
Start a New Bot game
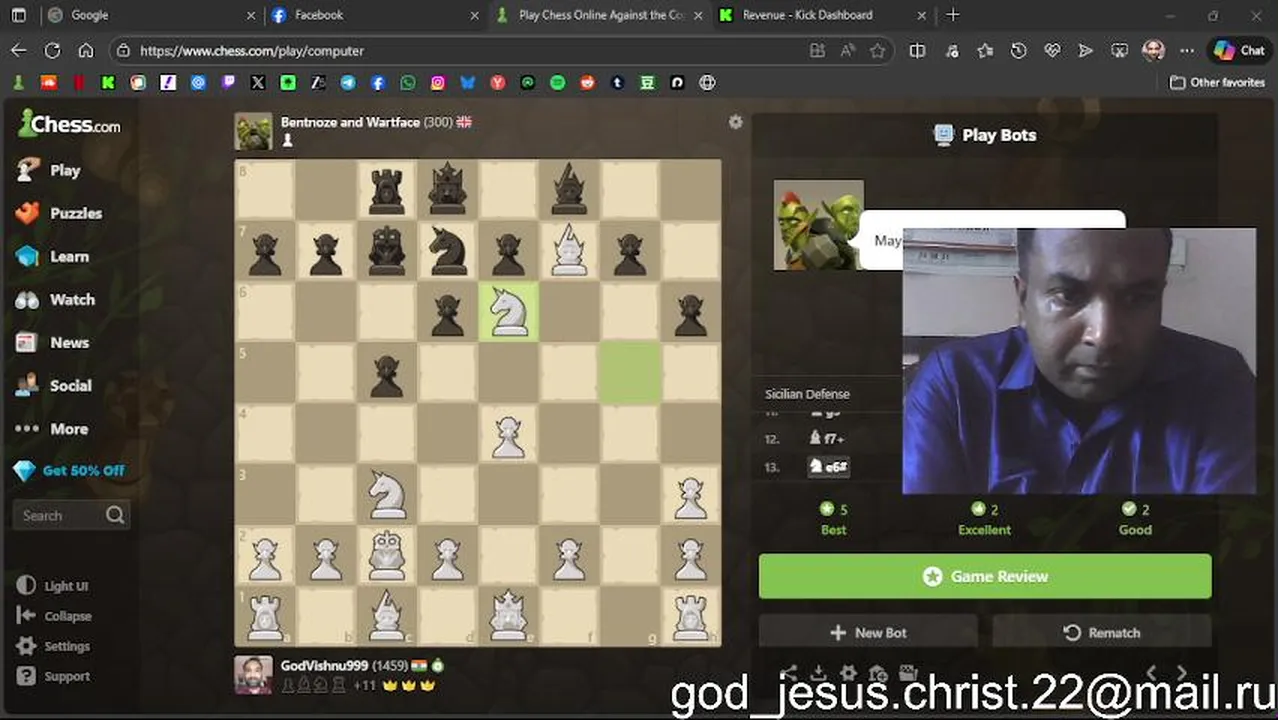(868, 632)
